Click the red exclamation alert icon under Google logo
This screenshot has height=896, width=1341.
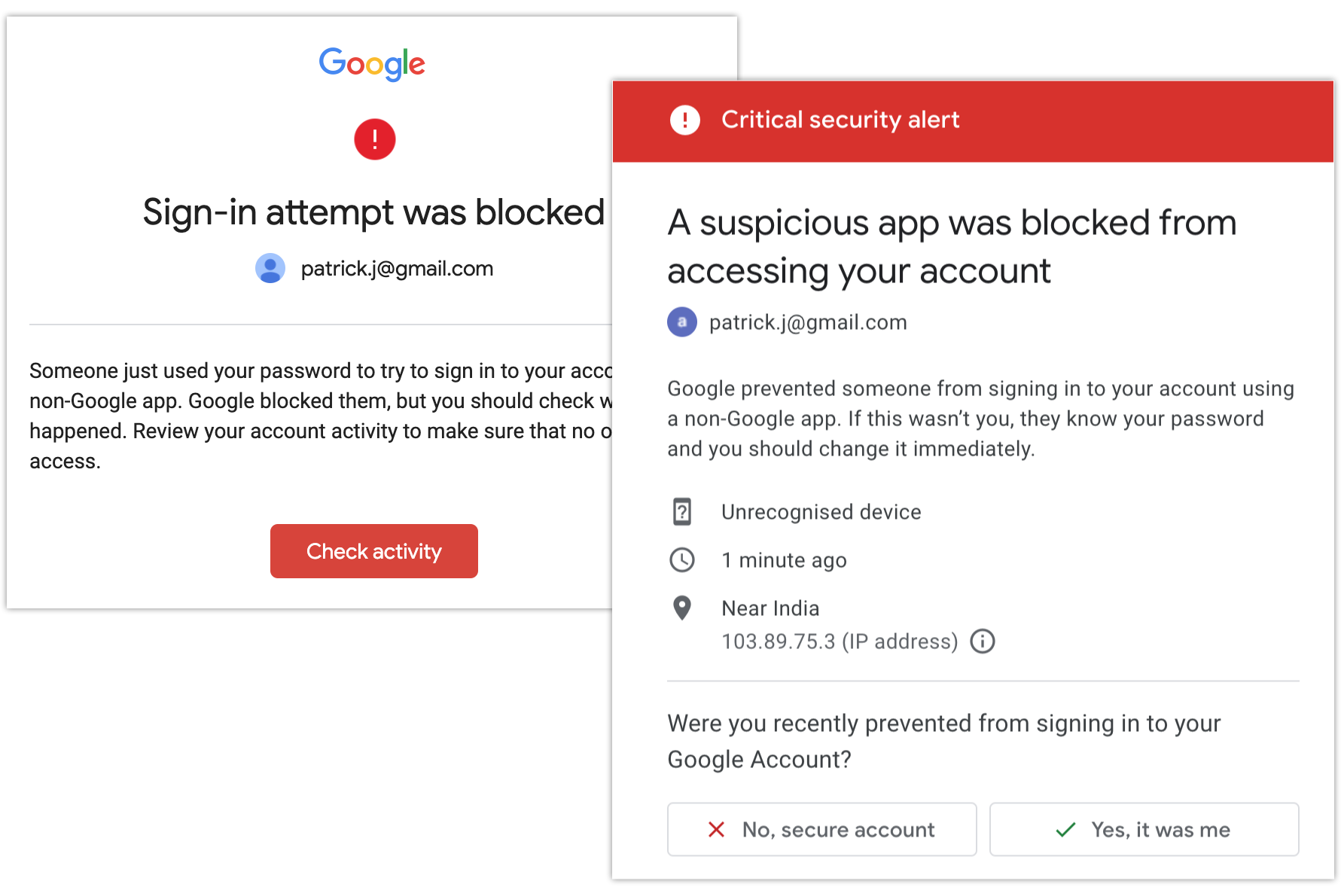click(x=375, y=139)
